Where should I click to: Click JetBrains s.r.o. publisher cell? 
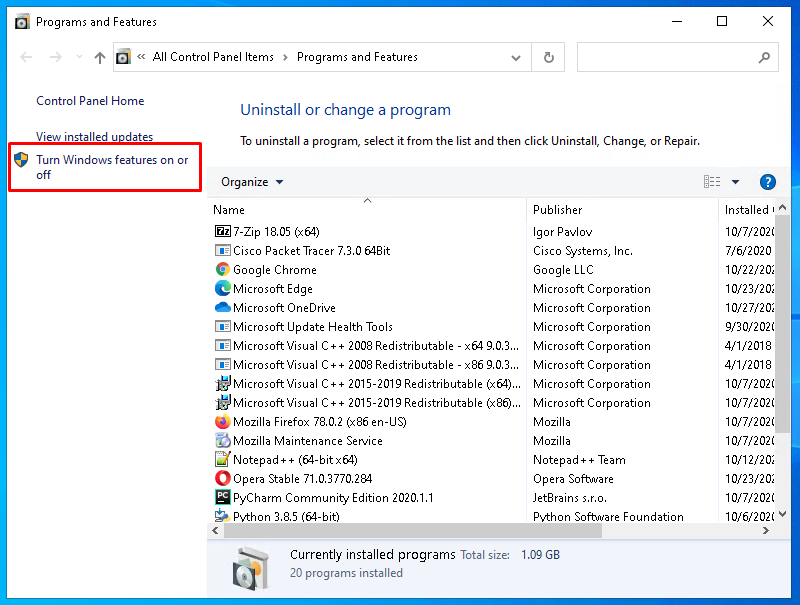pyautogui.click(x=570, y=497)
